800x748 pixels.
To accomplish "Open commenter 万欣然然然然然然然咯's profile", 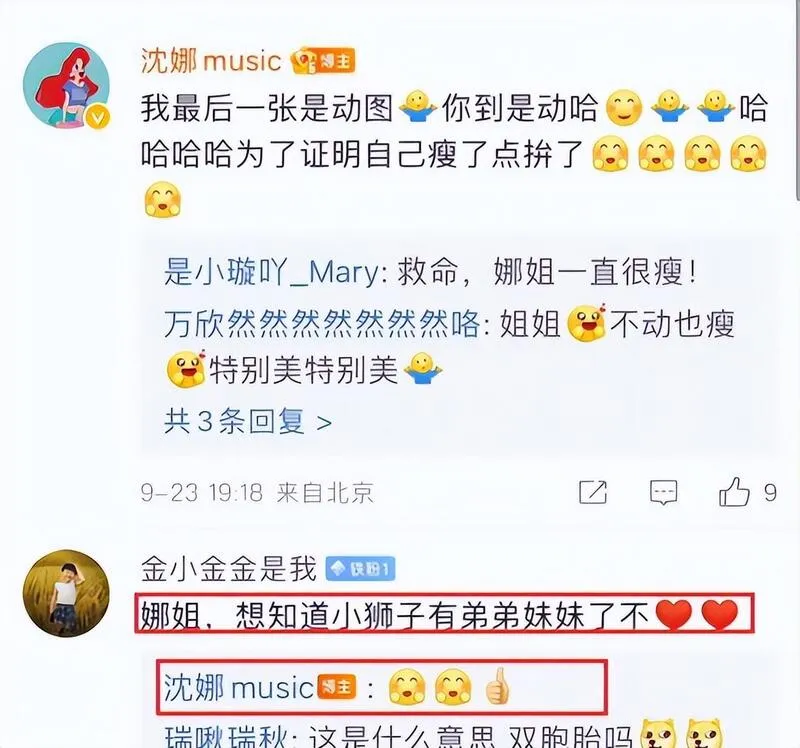I will 321,323.
